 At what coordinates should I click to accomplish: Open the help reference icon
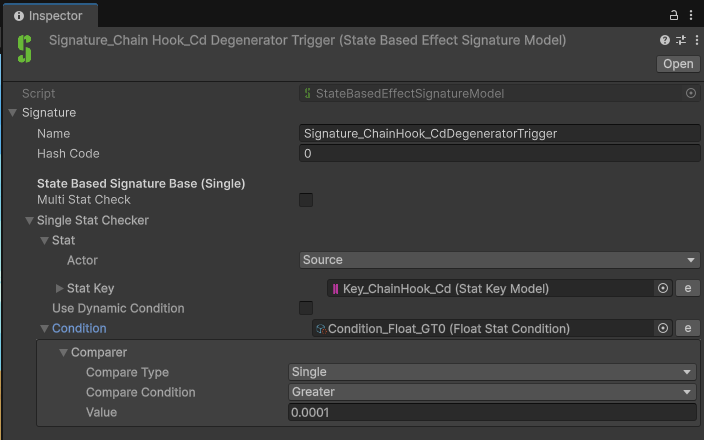click(x=664, y=40)
